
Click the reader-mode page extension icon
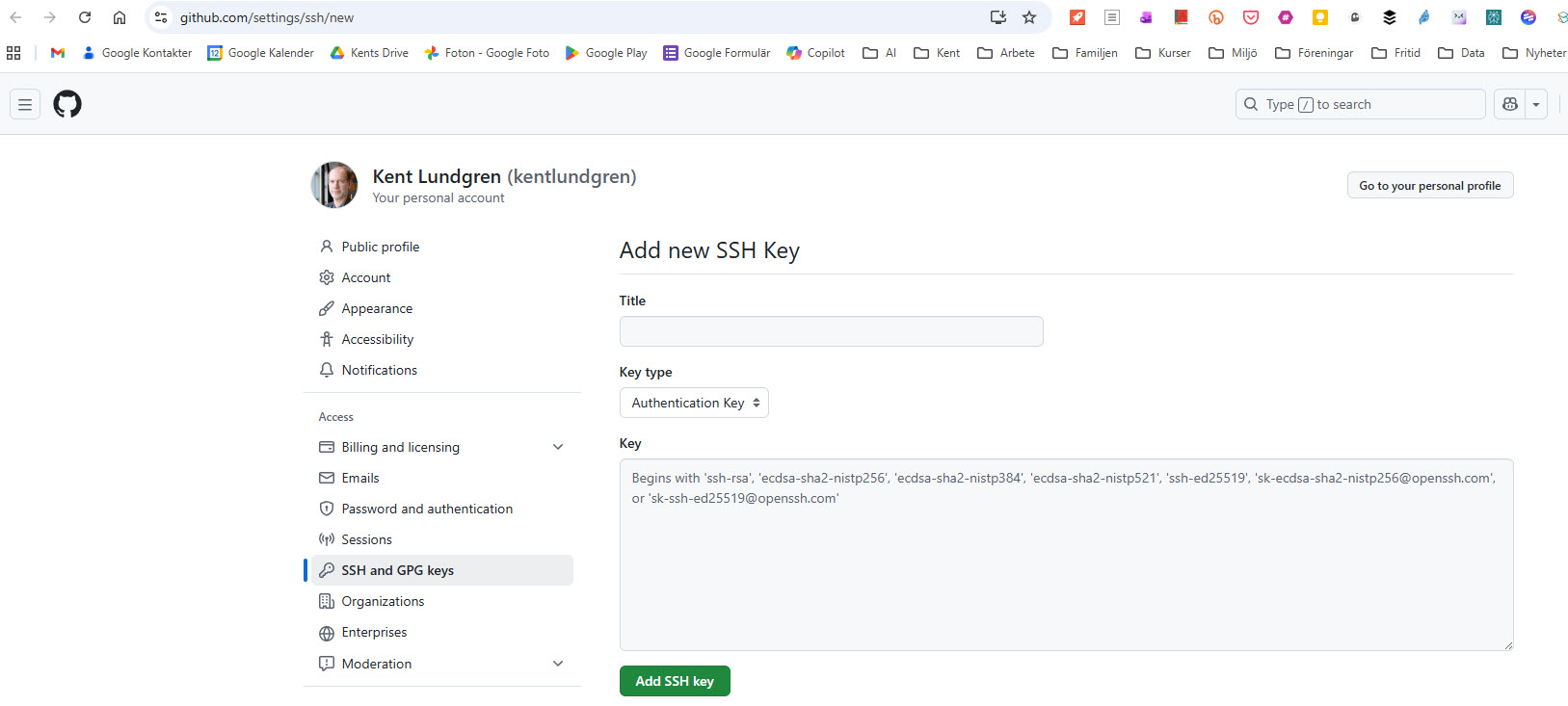point(1112,17)
